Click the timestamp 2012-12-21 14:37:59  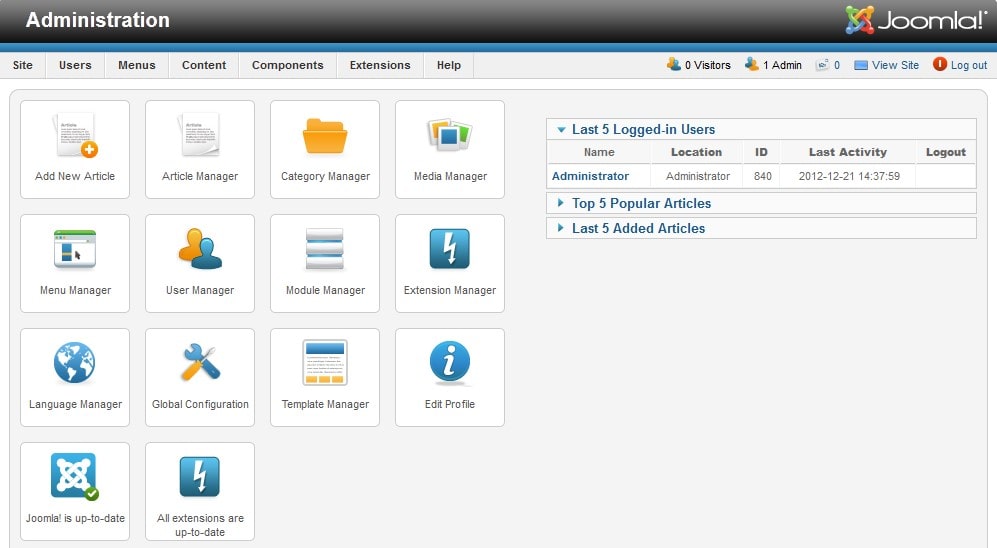coord(849,176)
